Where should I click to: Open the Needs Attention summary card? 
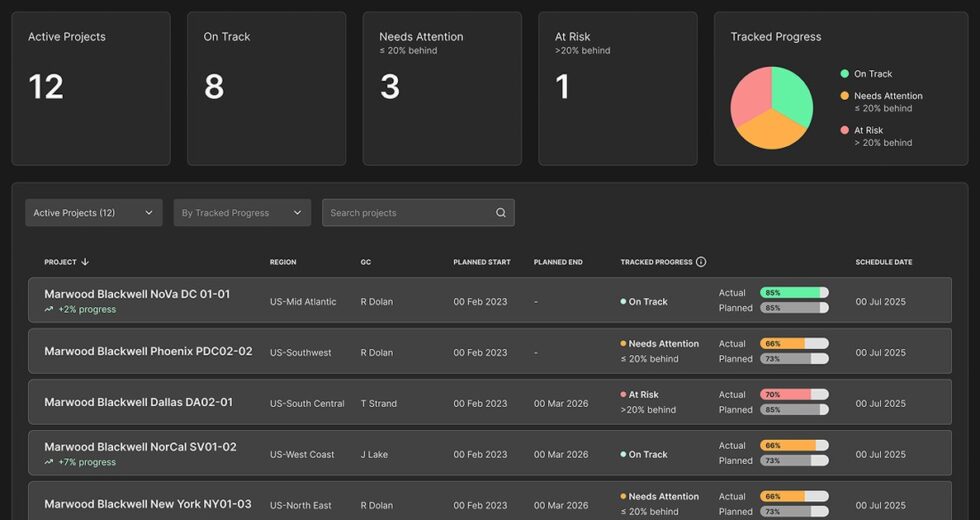click(x=442, y=88)
